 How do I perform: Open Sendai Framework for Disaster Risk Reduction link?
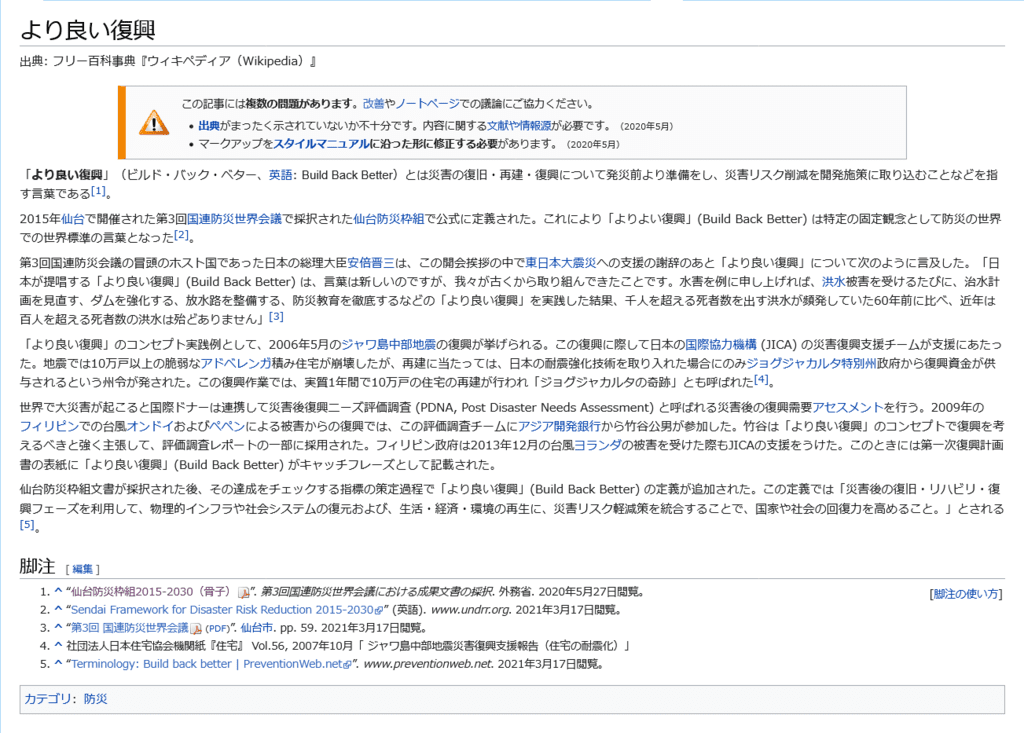point(222,610)
